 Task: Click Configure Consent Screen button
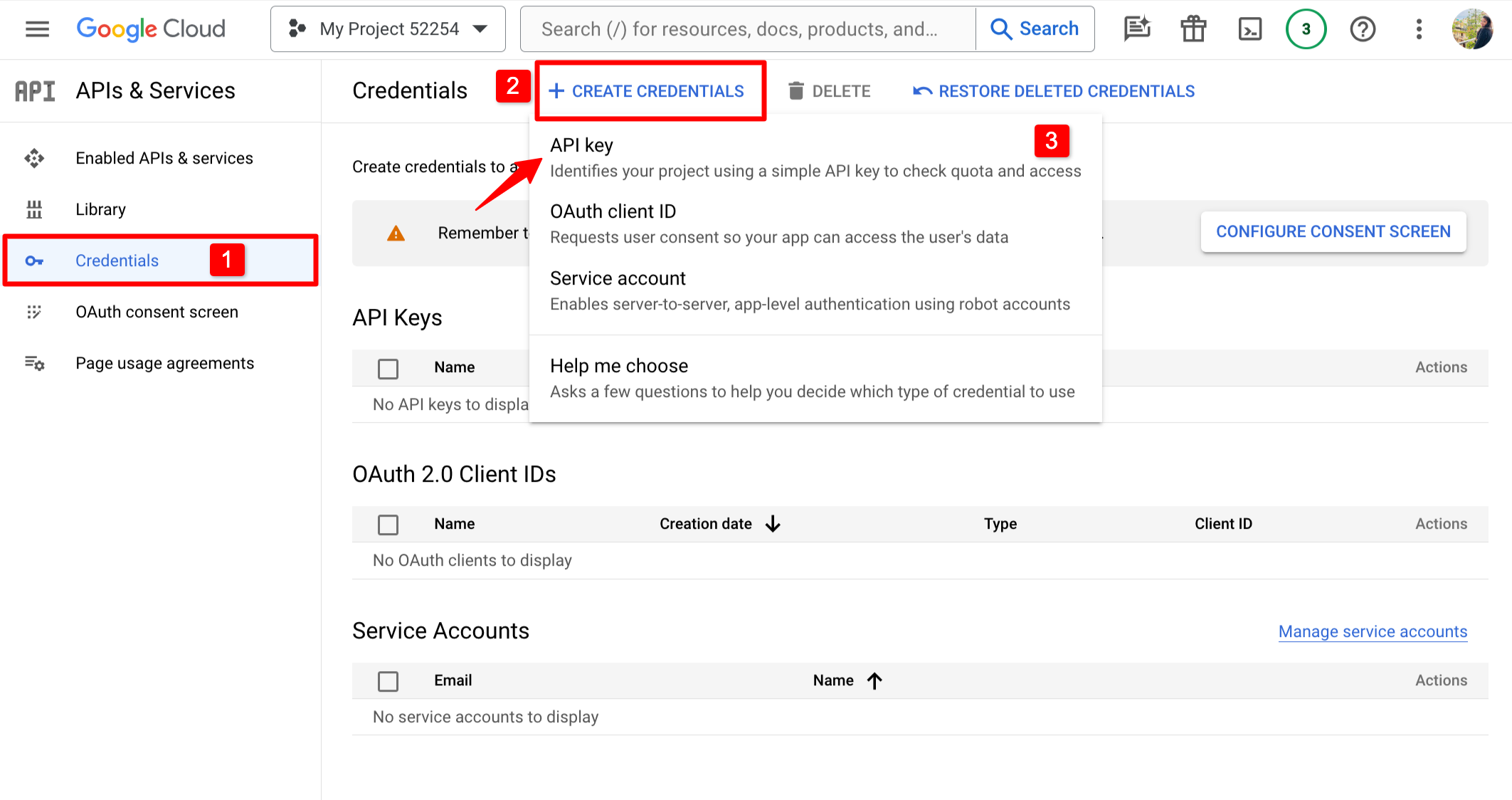1334,231
